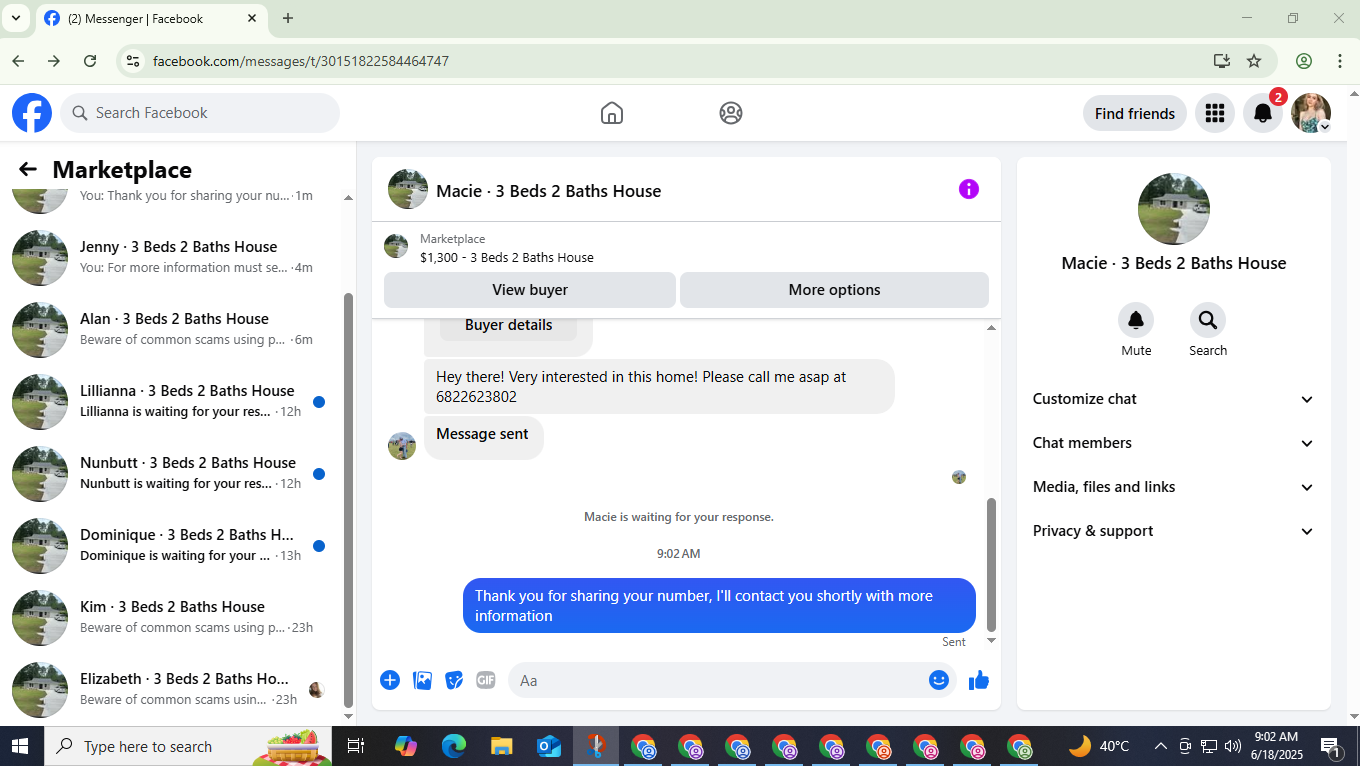The image size is (1360, 766).
Task: Send a thumbs-up like
Action: pos(979,680)
